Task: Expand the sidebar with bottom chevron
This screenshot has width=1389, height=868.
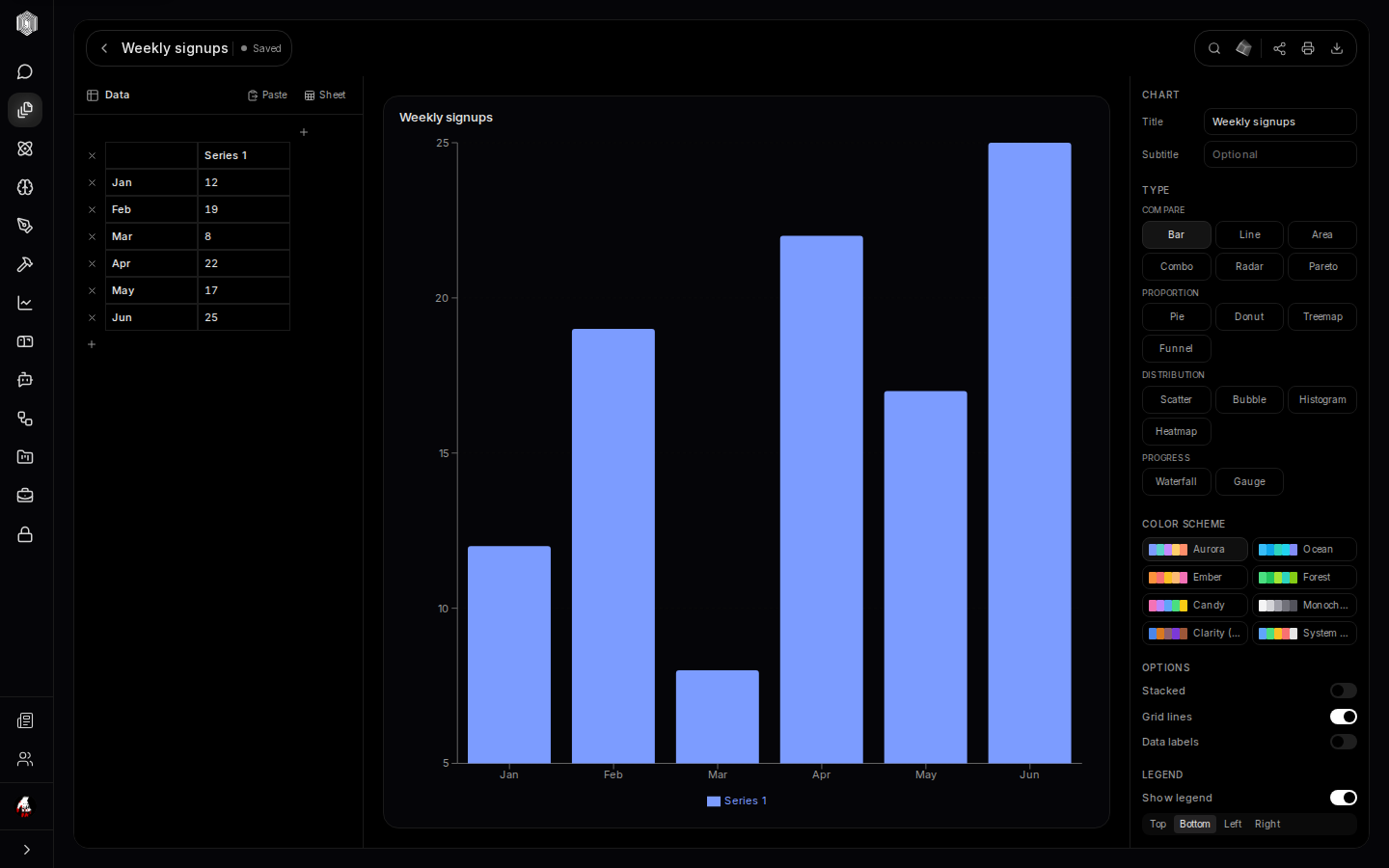Action: point(26,850)
